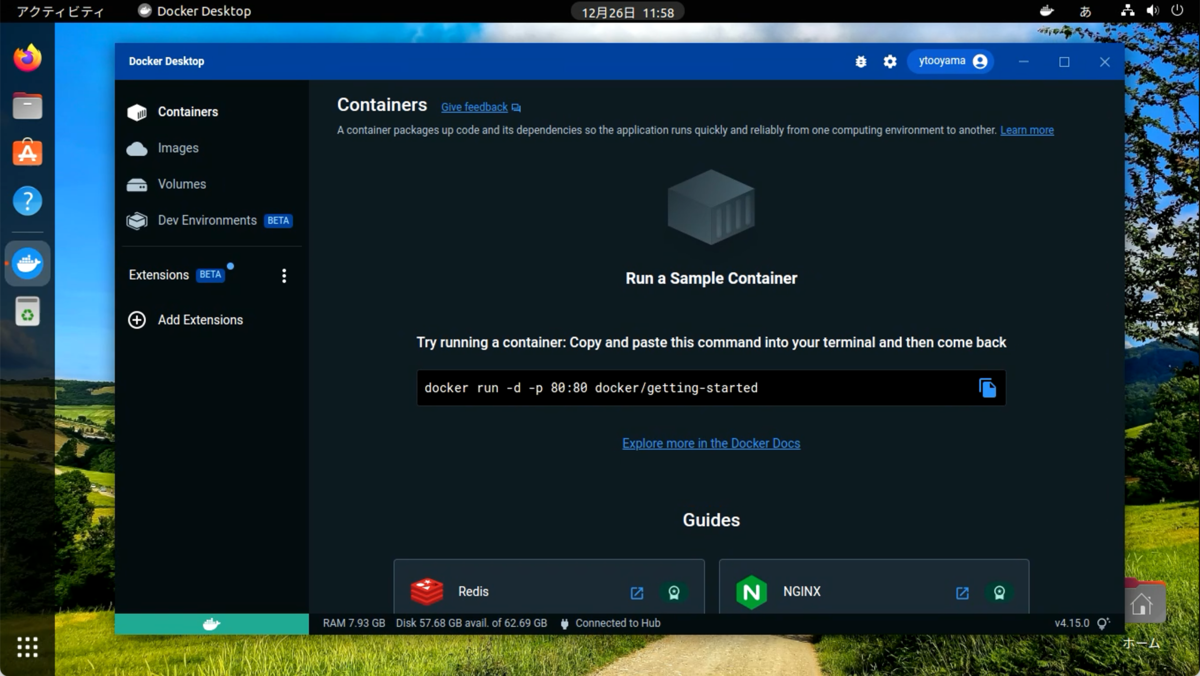
Task: Click Docker Desktop icon in the dock
Action: (27, 264)
